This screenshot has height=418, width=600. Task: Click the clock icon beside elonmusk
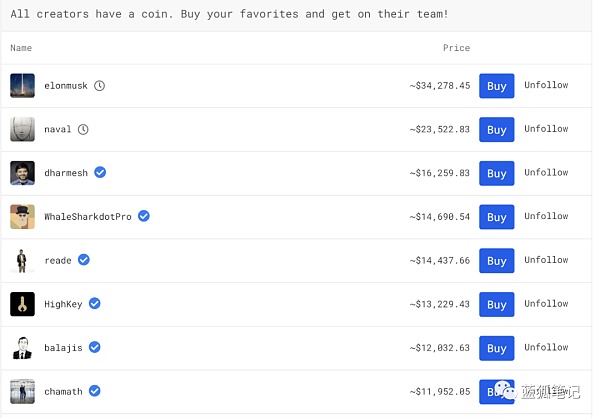[99, 86]
